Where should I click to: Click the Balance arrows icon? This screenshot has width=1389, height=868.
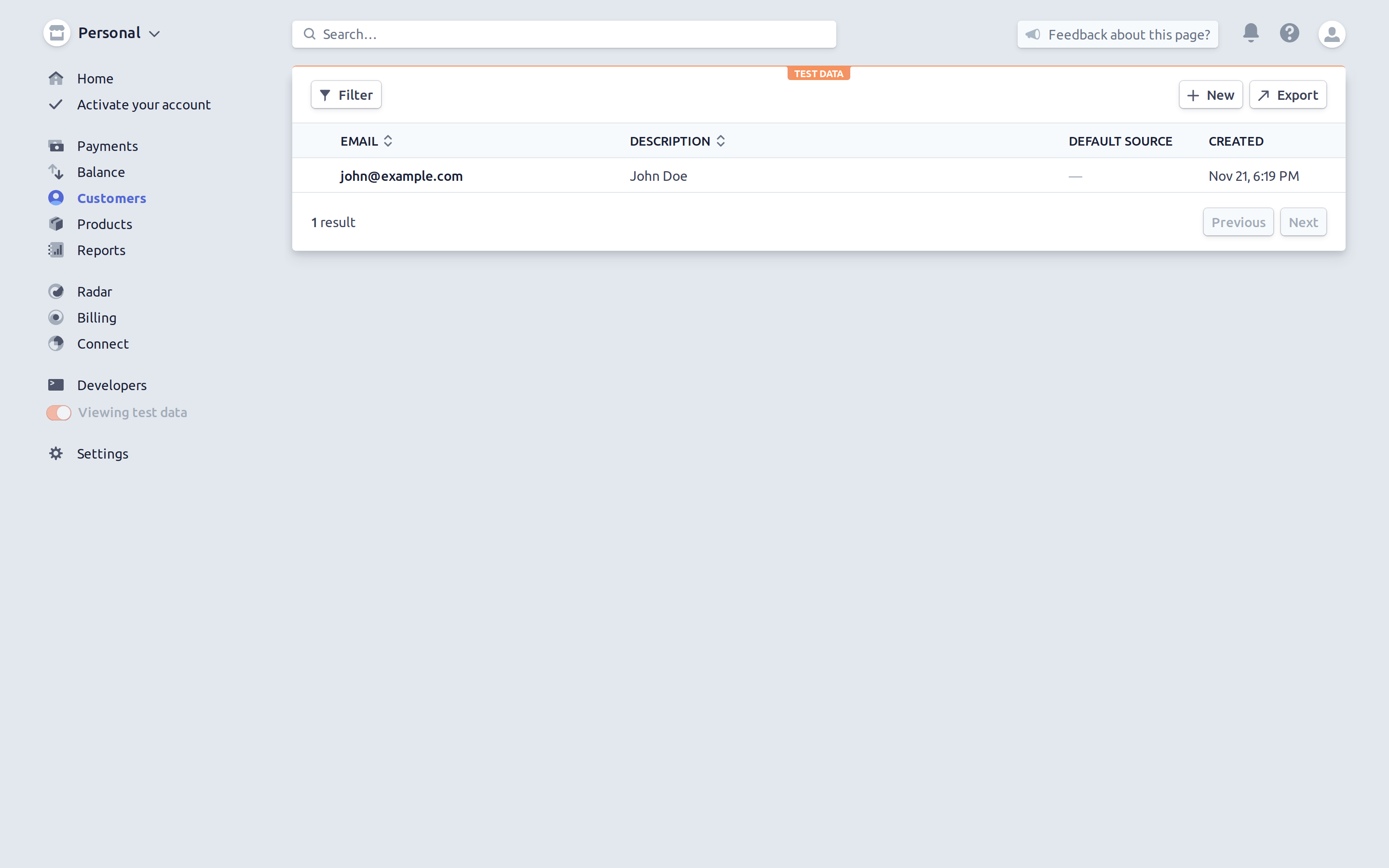coord(55,172)
